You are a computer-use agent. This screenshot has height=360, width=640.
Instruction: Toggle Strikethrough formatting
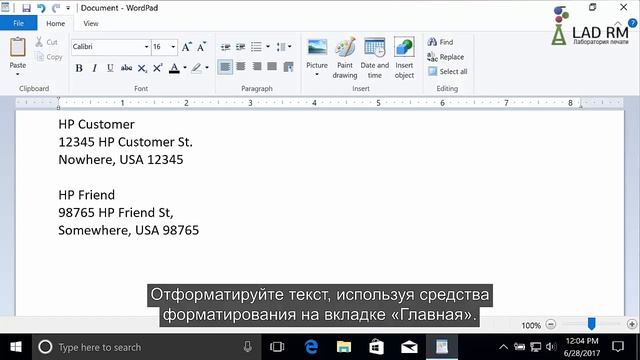[x=126, y=68]
